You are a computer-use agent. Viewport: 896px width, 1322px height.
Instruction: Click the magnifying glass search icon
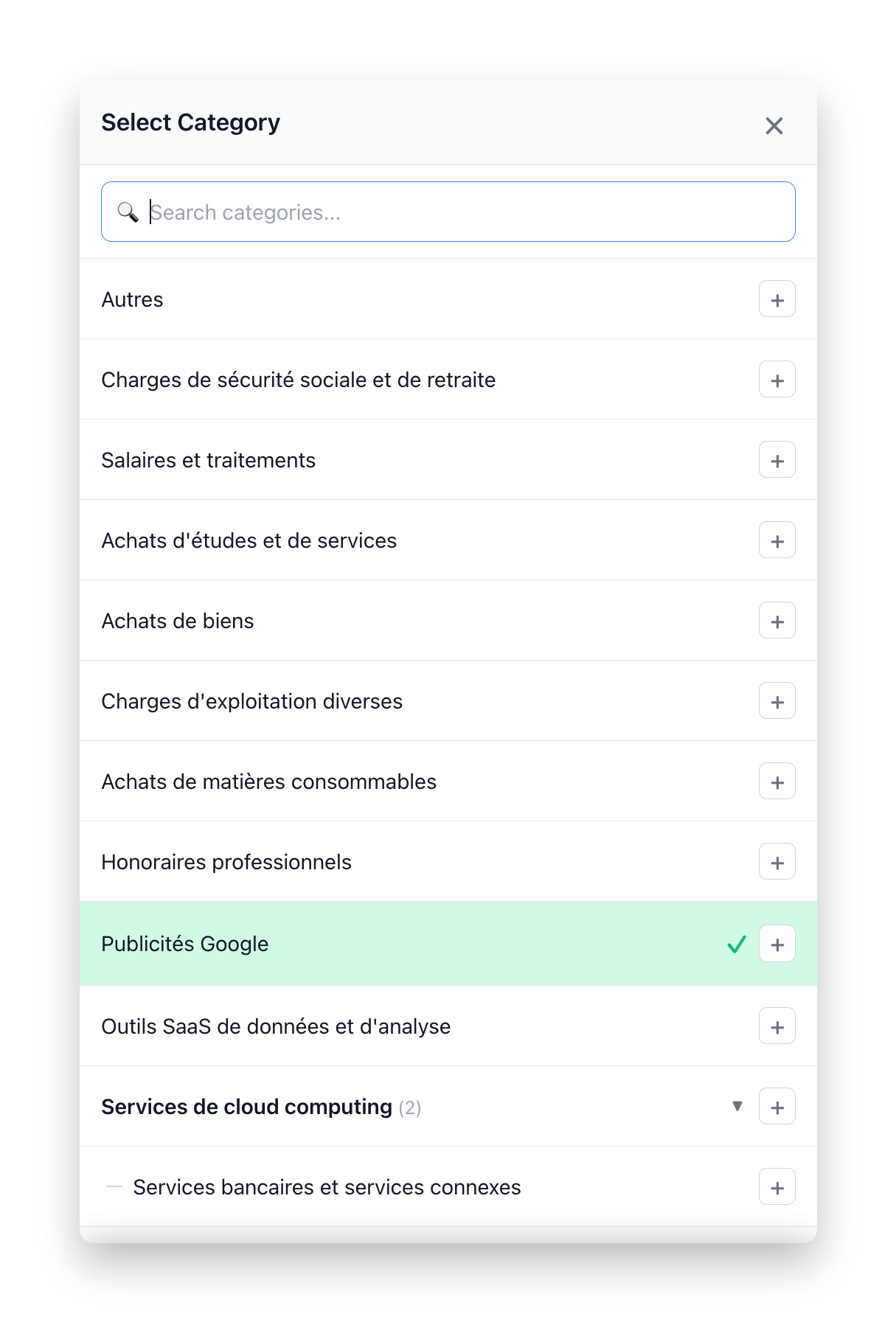coord(128,212)
